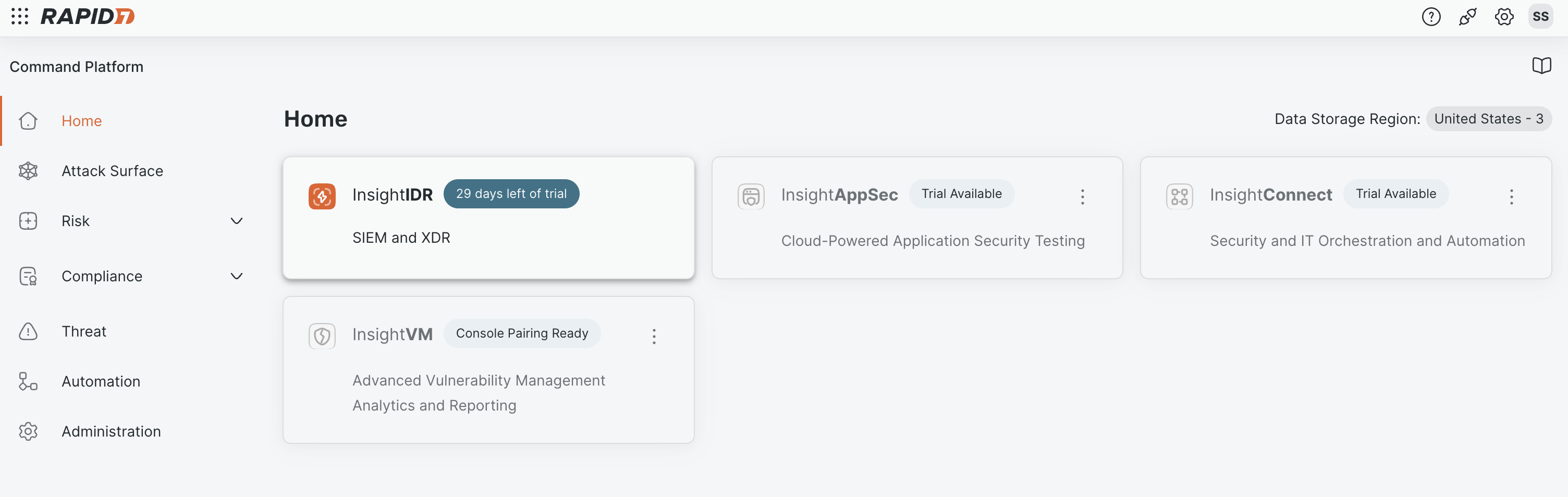Click the InsightVM shield icon

[x=322, y=336]
